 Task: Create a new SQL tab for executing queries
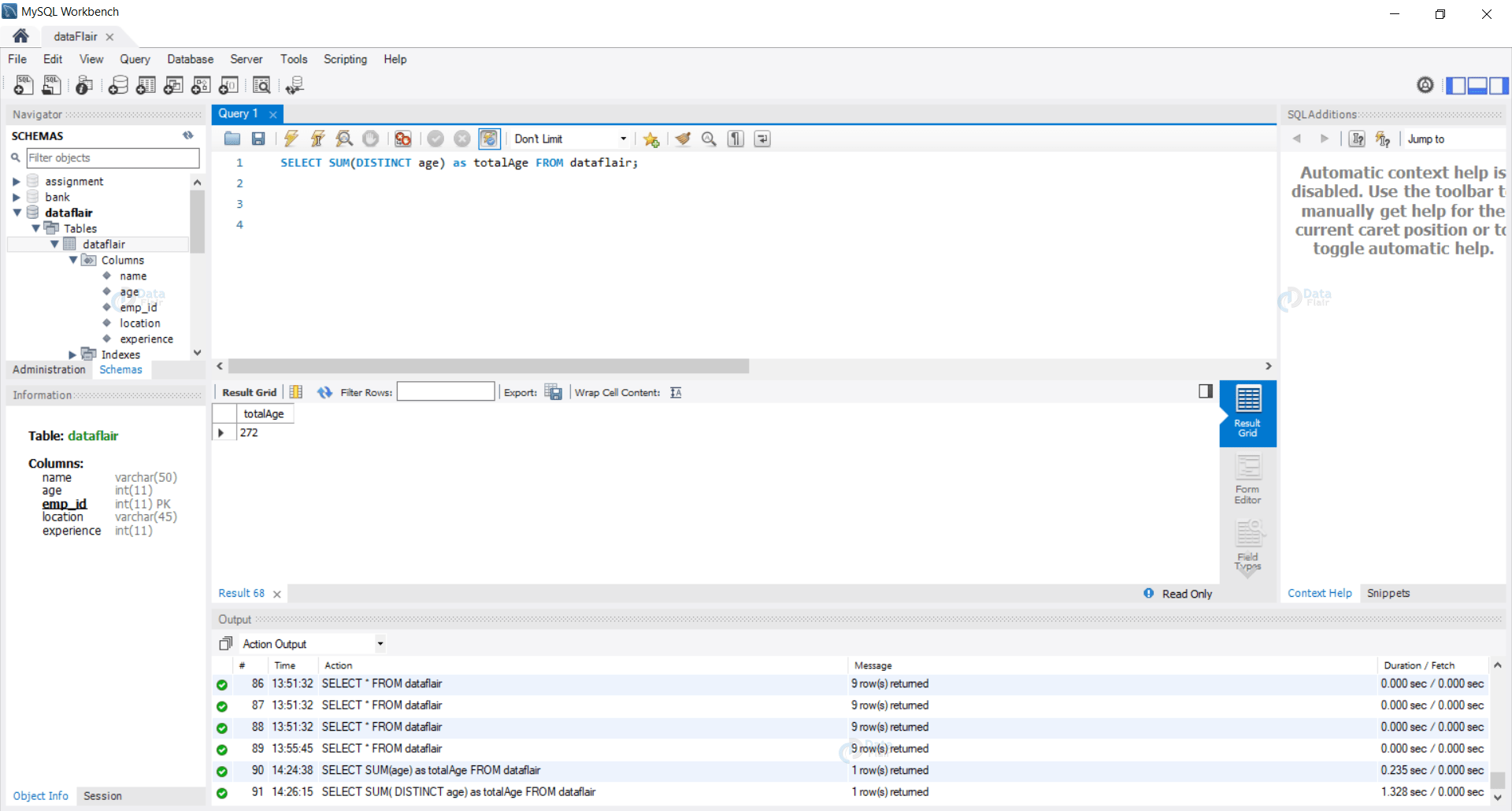click(23, 85)
